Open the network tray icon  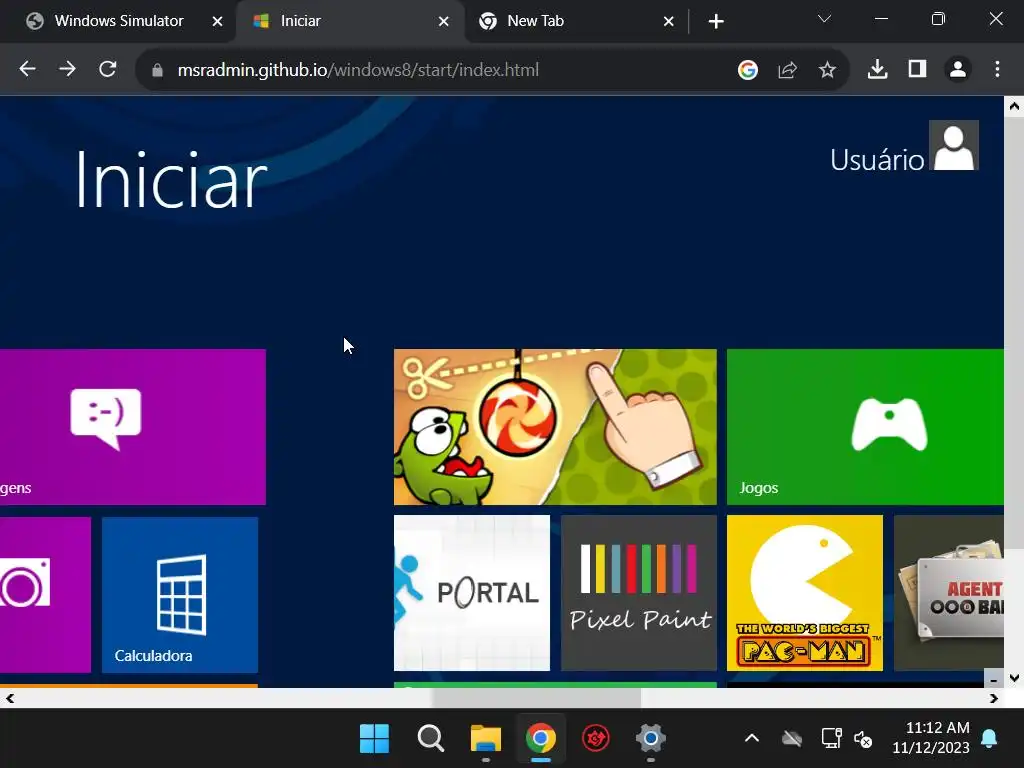[x=831, y=739]
